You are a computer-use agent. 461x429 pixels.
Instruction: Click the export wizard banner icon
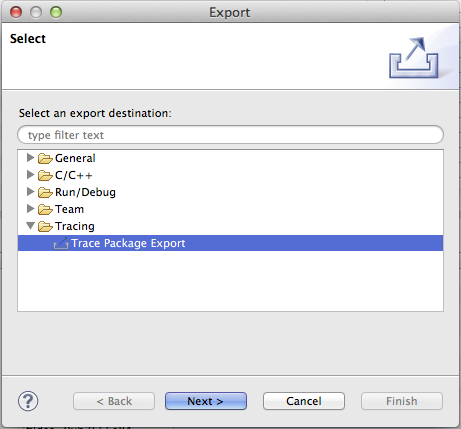(413, 58)
